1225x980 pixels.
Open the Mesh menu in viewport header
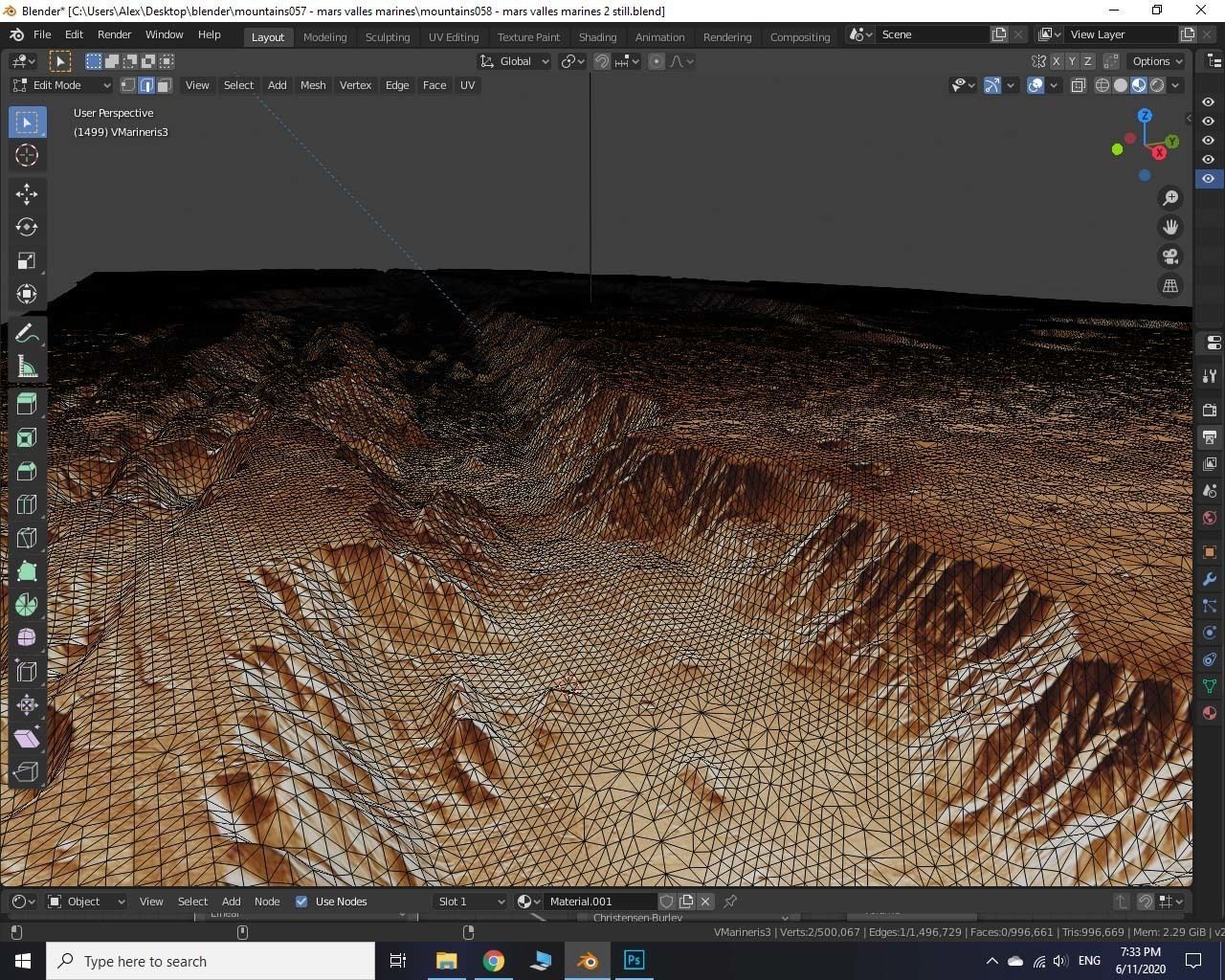pyautogui.click(x=313, y=85)
